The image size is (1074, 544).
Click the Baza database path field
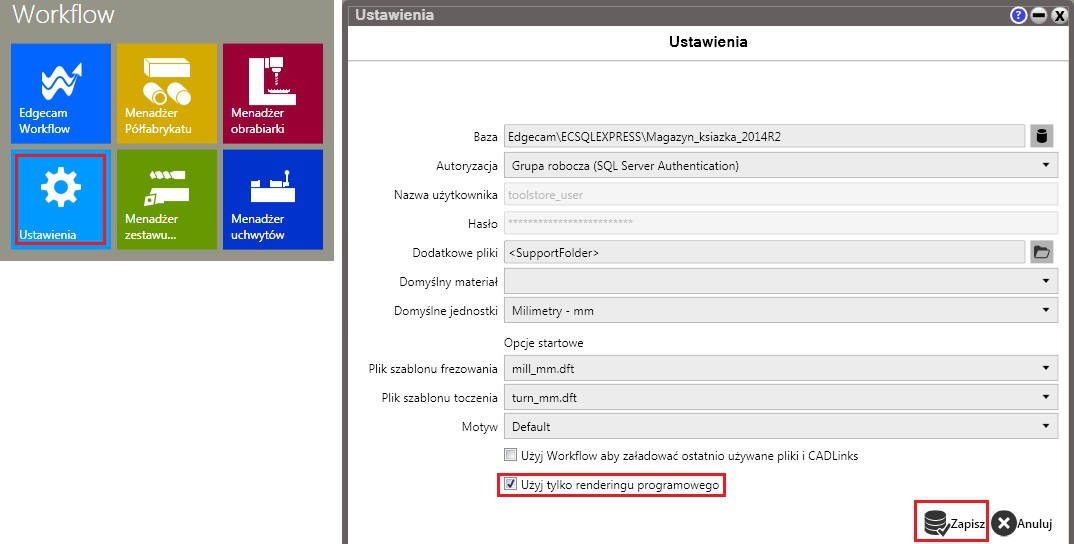(x=764, y=136)
